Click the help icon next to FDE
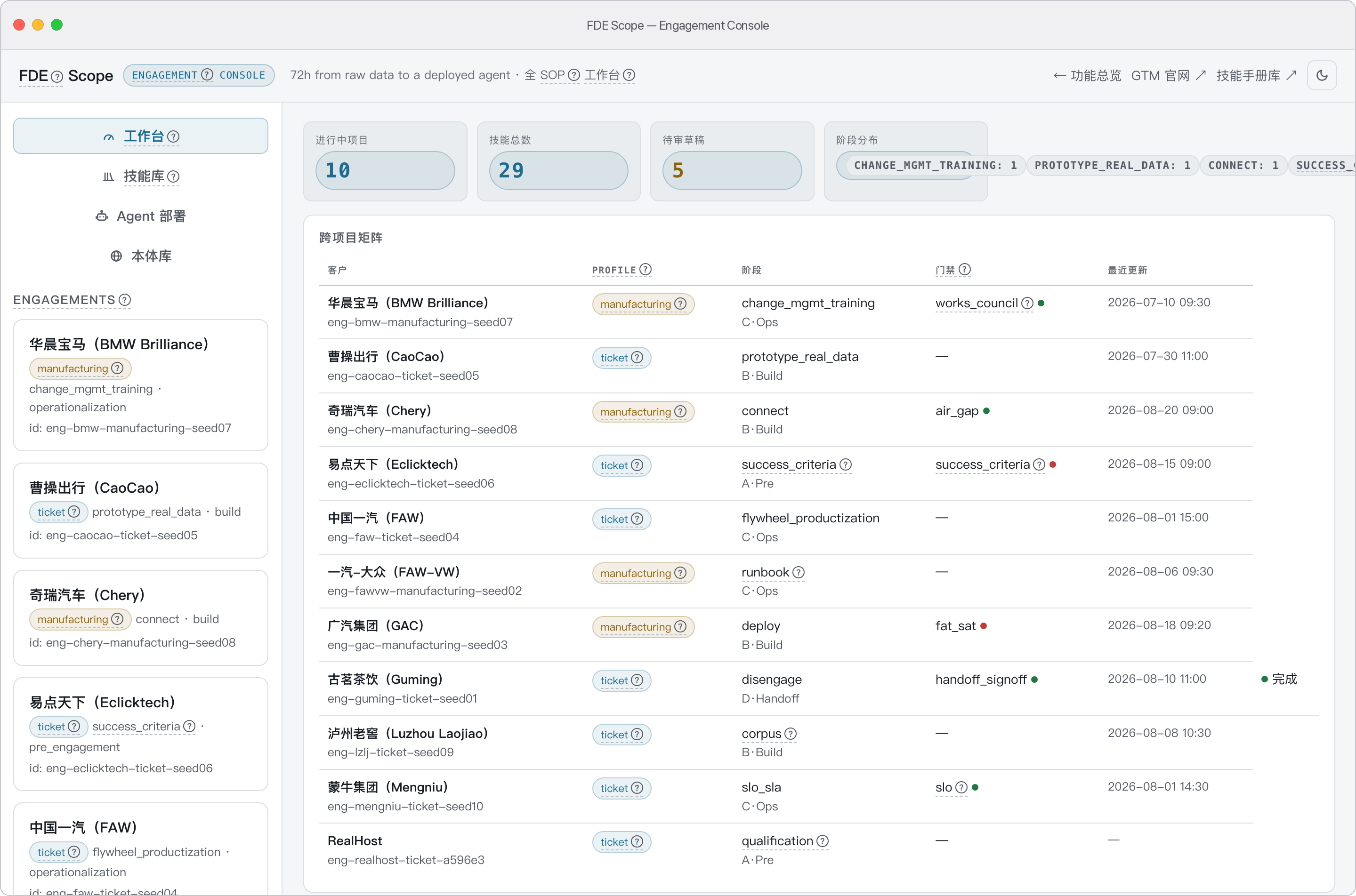 56,76
